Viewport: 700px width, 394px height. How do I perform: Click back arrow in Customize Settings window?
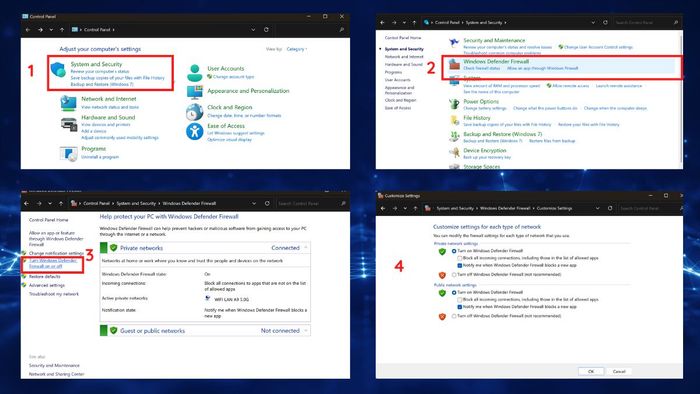pos(383,208)
